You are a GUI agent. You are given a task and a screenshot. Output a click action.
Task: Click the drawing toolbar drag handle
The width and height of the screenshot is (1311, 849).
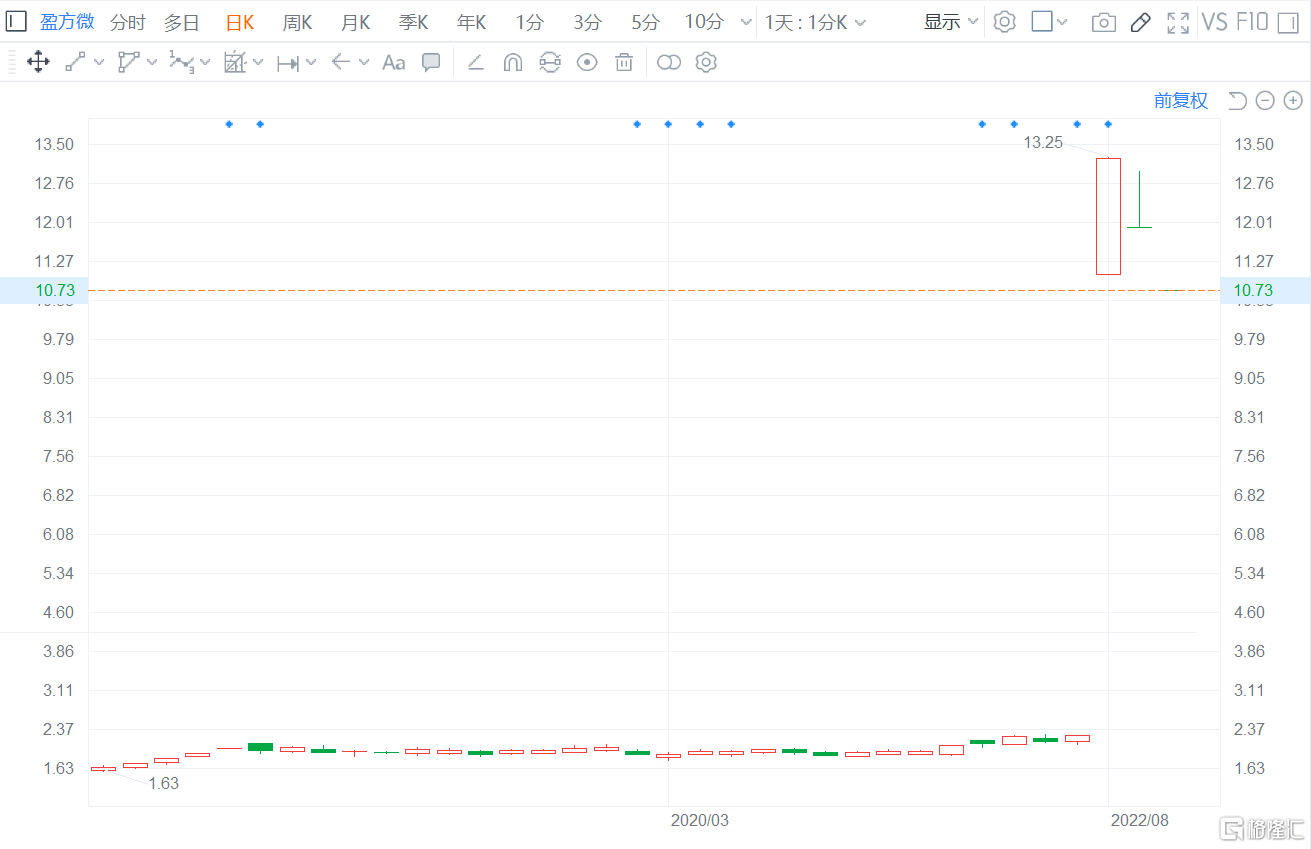(x=11, y=63)
